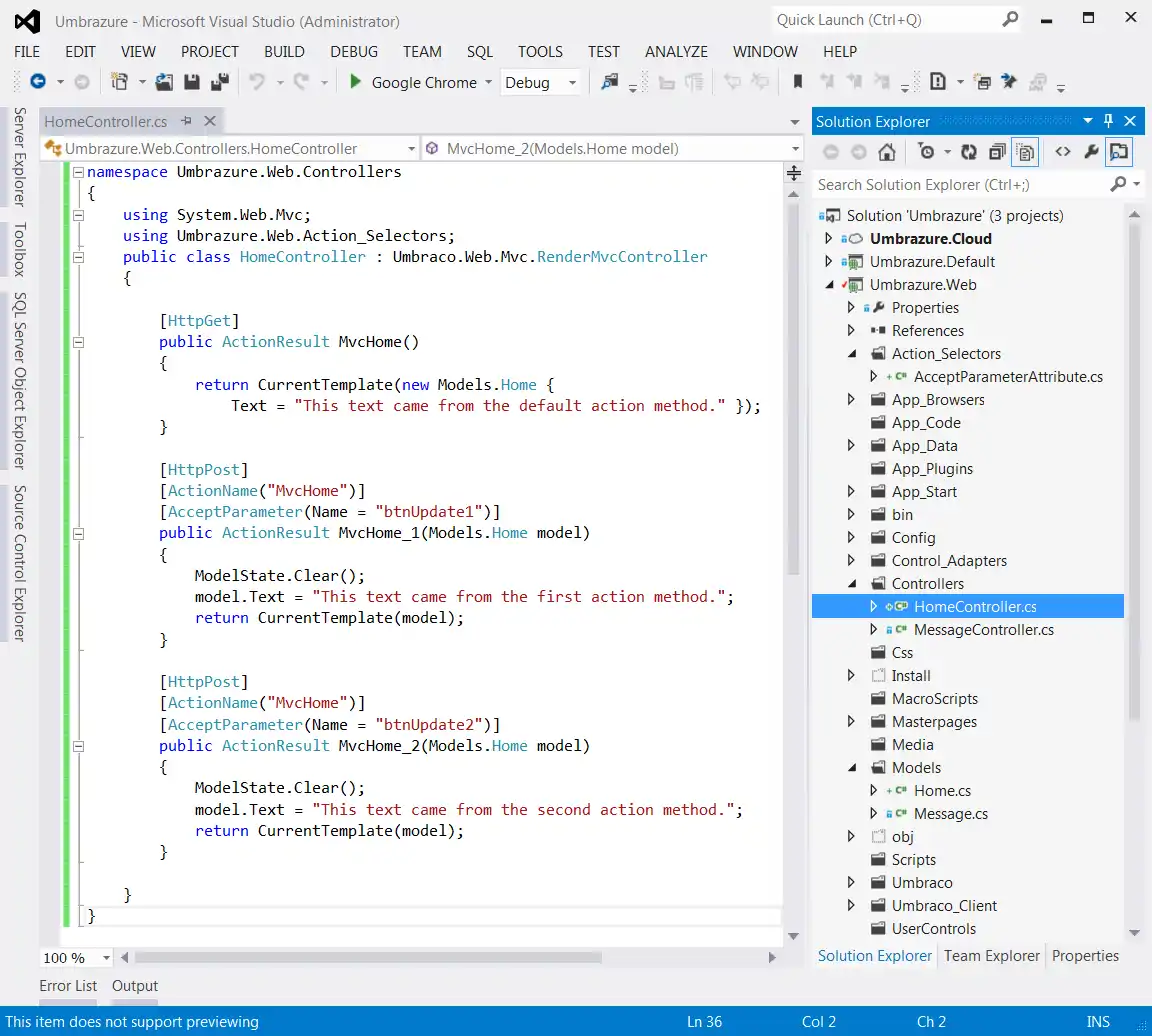
Task: Select AcceptParameterAttribute.cs in the tree
Action: point(1008,377)
